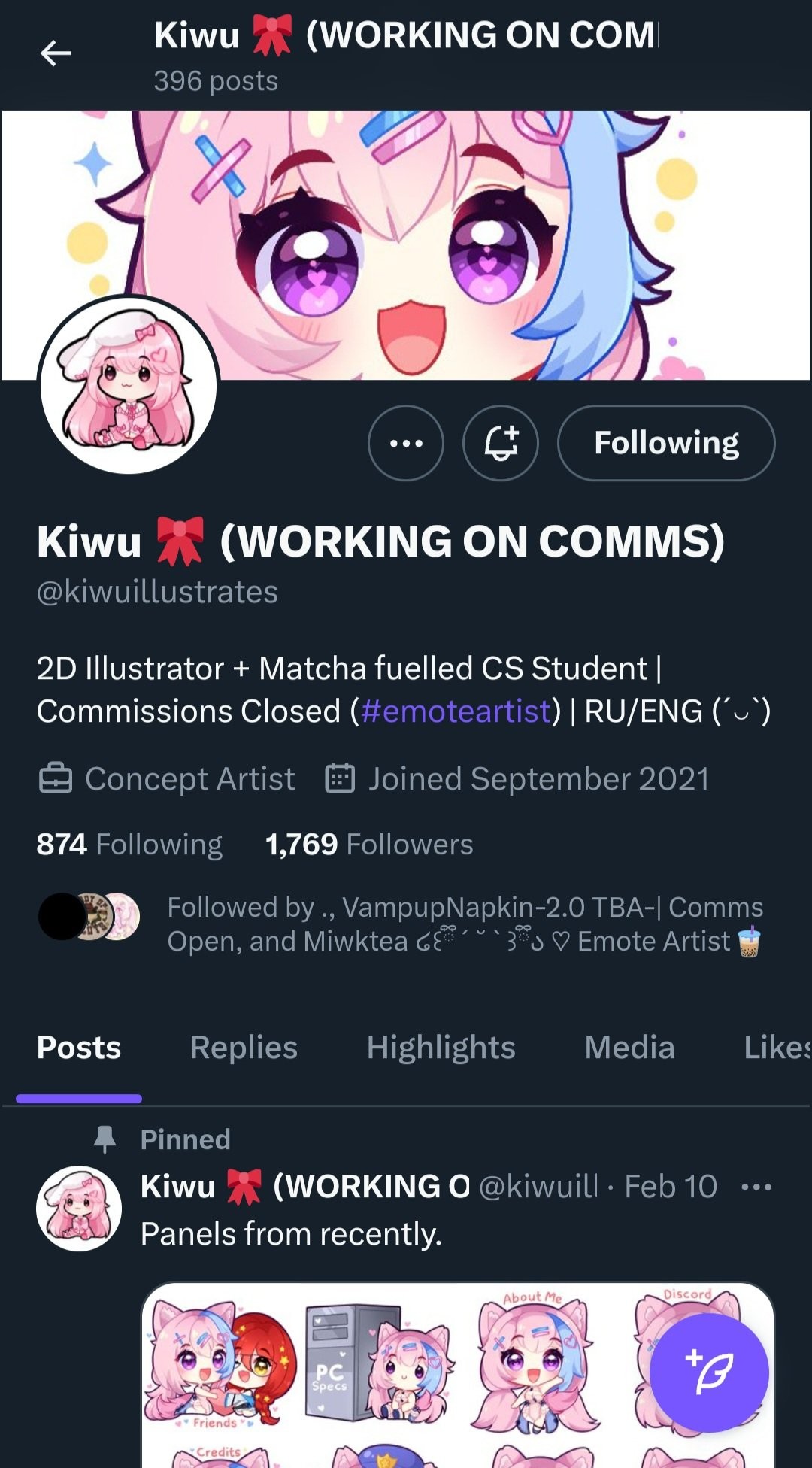Open the pinned post's three-dot menu
The height and width of the screenshot is (1468, 812).
756,1187
